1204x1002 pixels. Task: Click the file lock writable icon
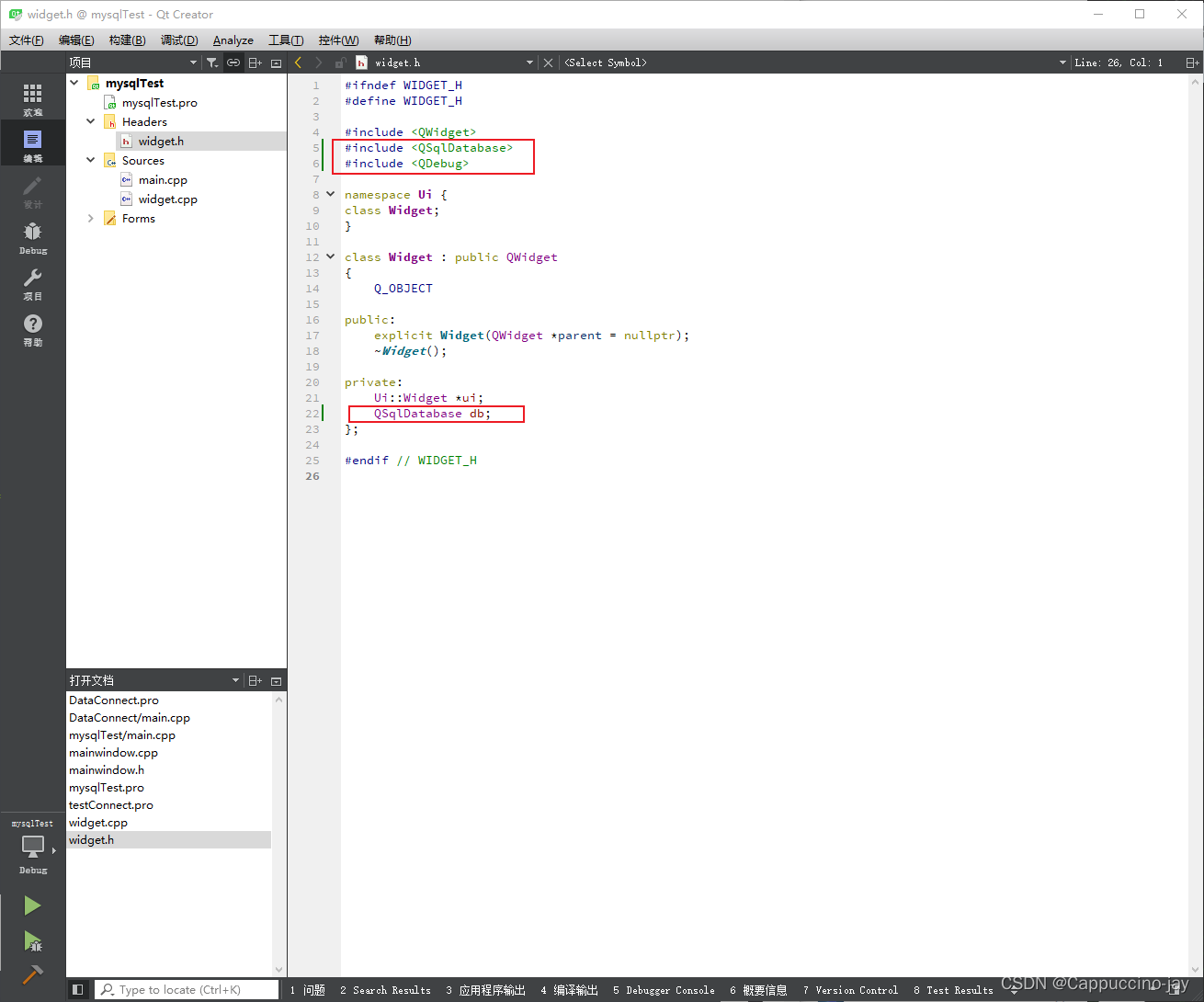(x=340, y=63)
